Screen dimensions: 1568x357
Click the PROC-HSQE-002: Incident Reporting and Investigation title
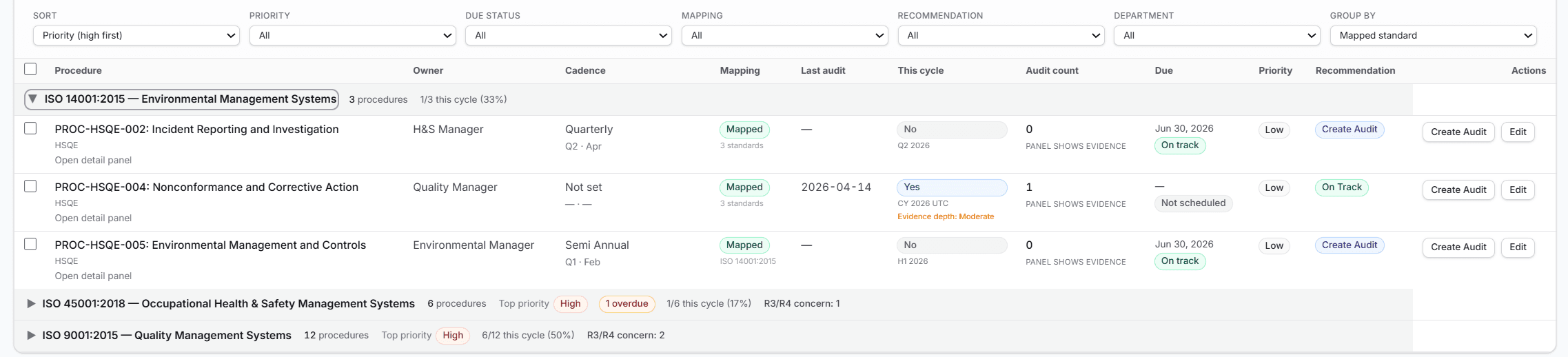[196, 129]
